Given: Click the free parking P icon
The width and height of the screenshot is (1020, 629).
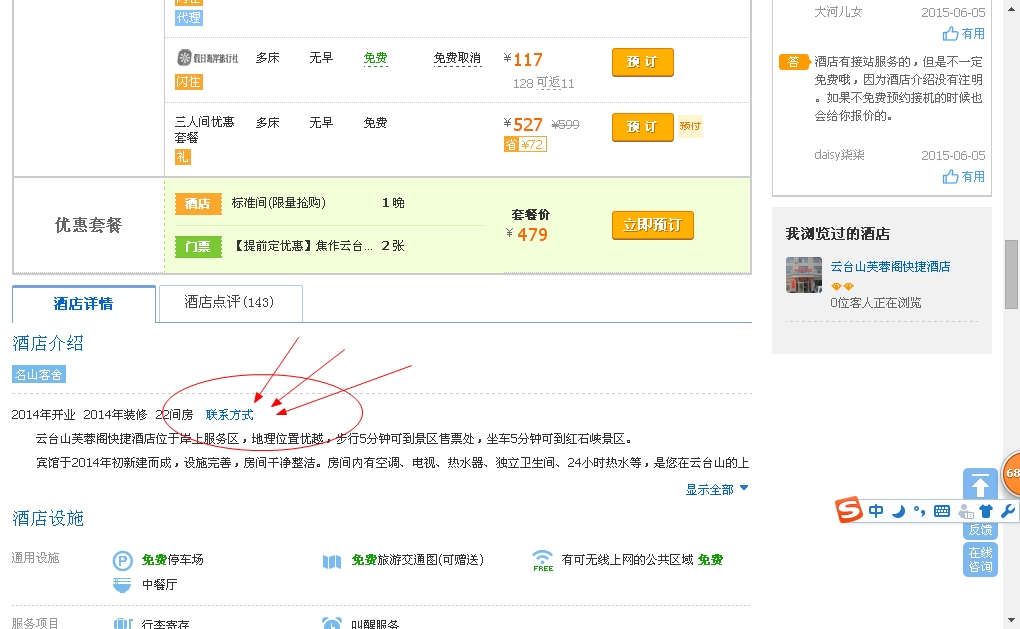Looking at the screenshot, I should pyautogui.click(x=122, y=561).
